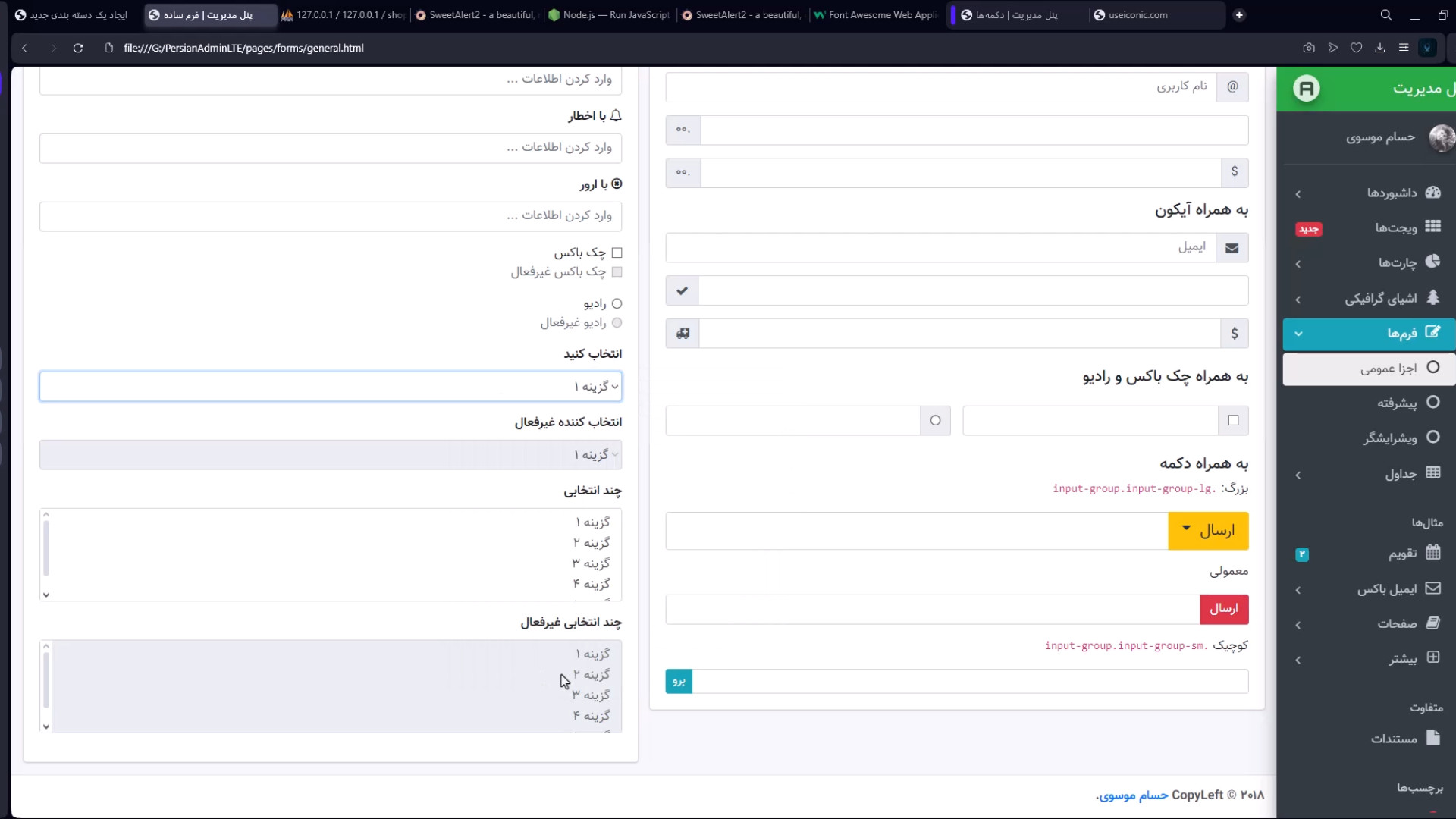Click the plus-square icon for بیشتر
Image resolution: width=1456 pixels, height=819 pixels.
1432,657
